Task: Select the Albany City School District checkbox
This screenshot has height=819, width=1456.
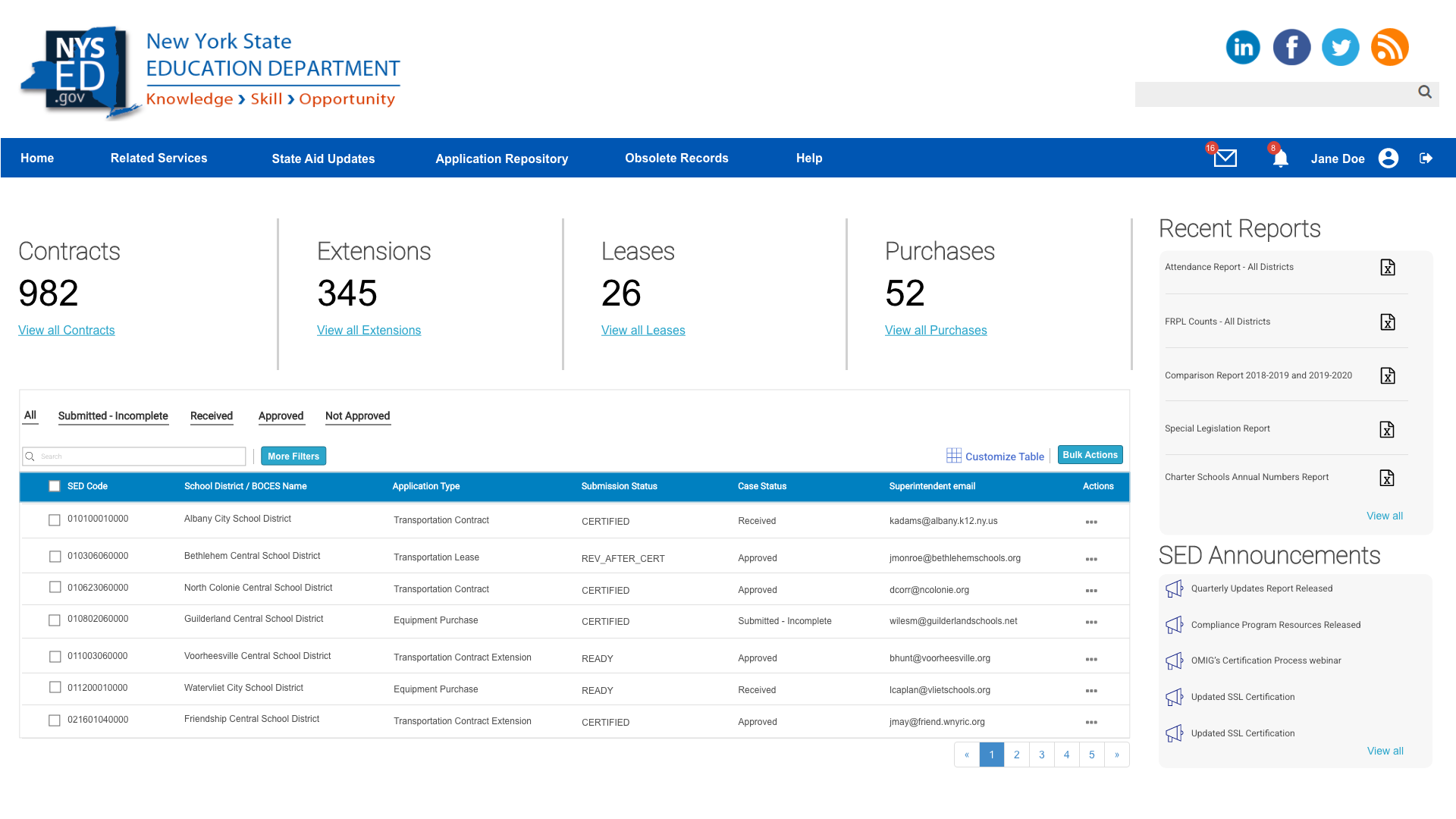Action: (x=55, y=520)
